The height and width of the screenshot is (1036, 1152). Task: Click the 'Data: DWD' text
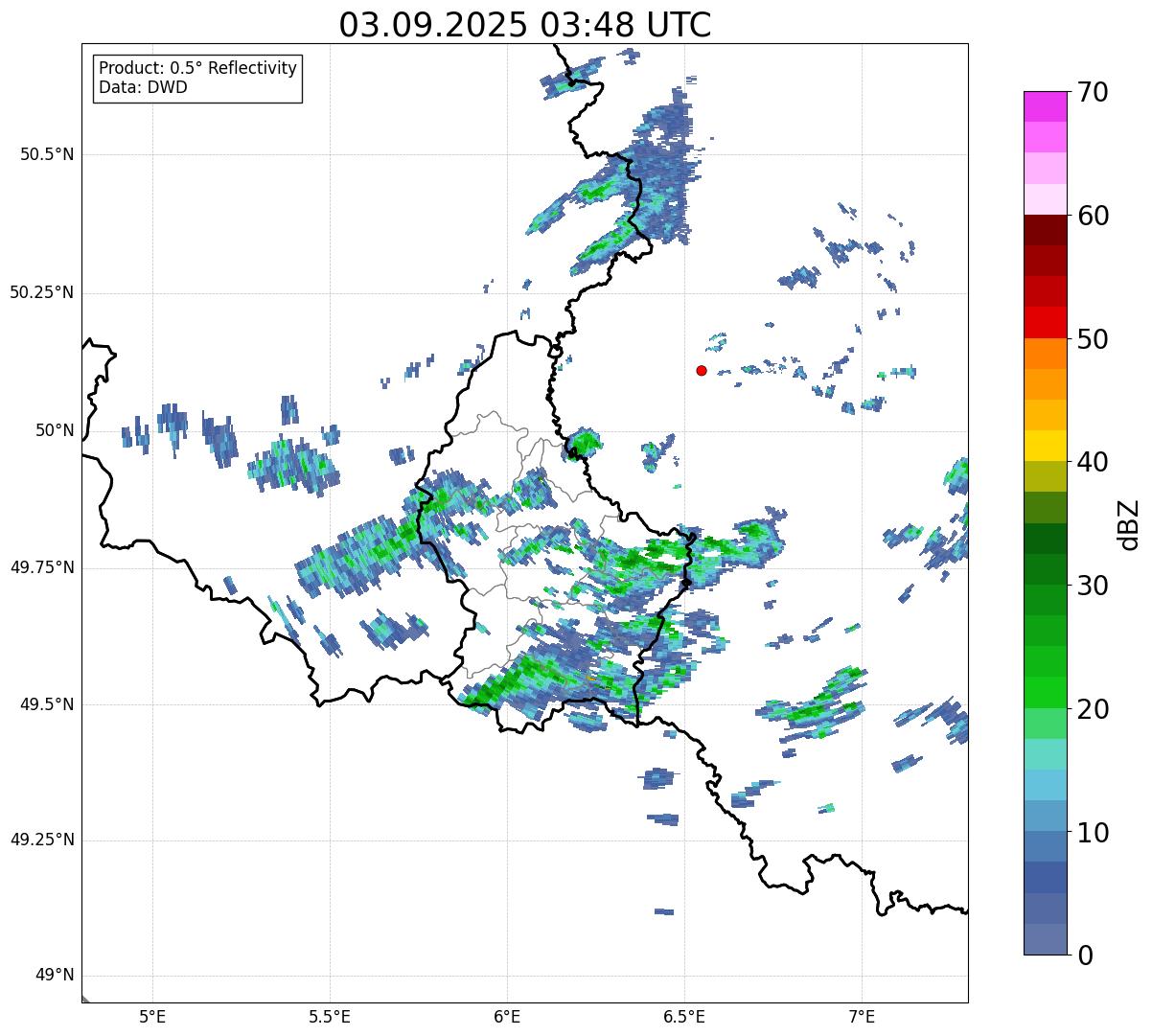pyautogui.click(x=143, y=88)
